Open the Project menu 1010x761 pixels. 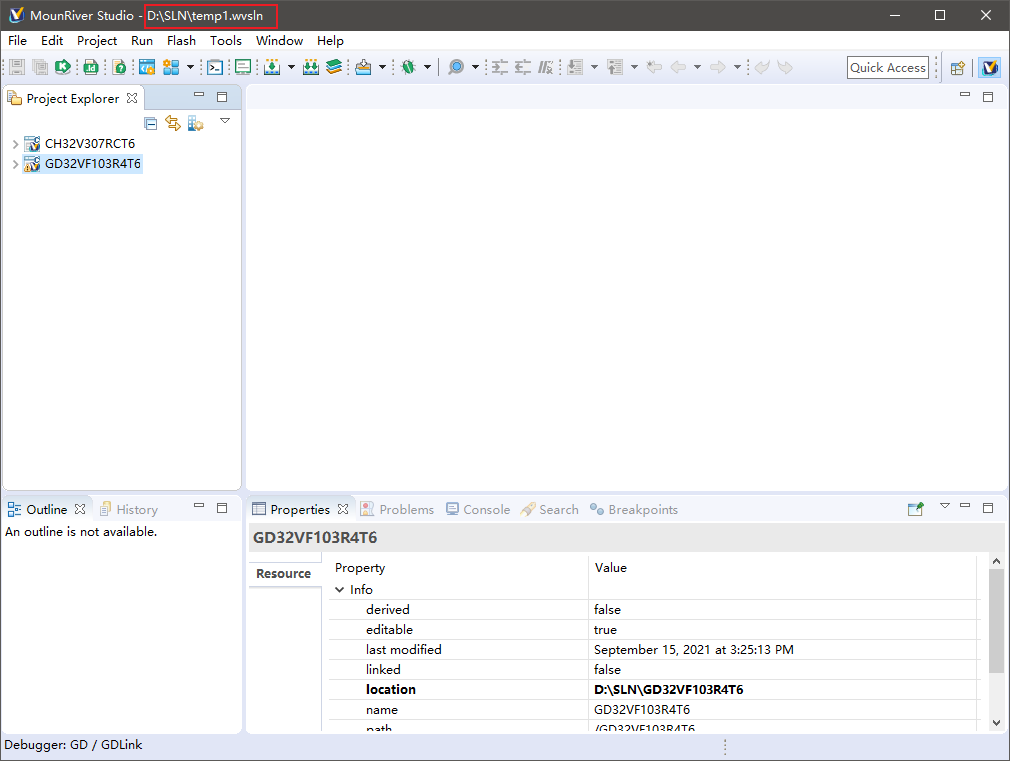[97, 41]
